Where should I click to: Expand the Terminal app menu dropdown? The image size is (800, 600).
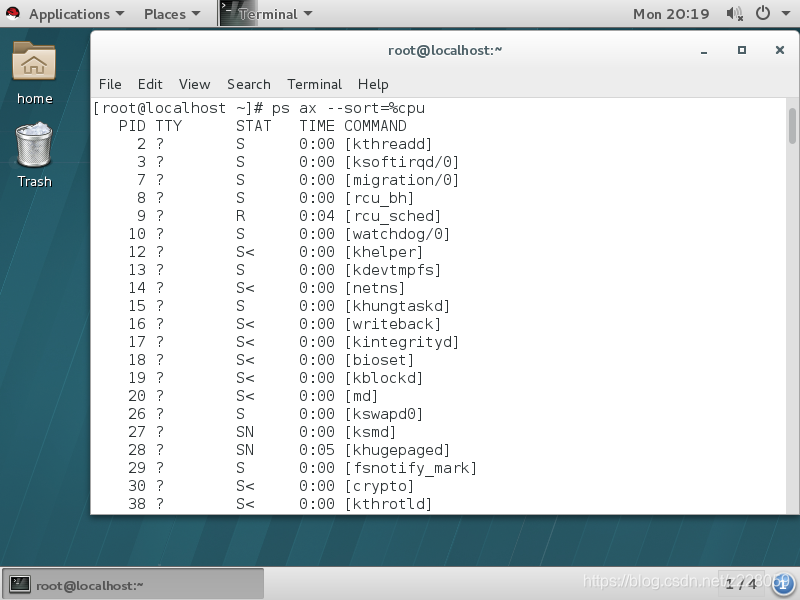pyautogui.click(x=308, y=14)
